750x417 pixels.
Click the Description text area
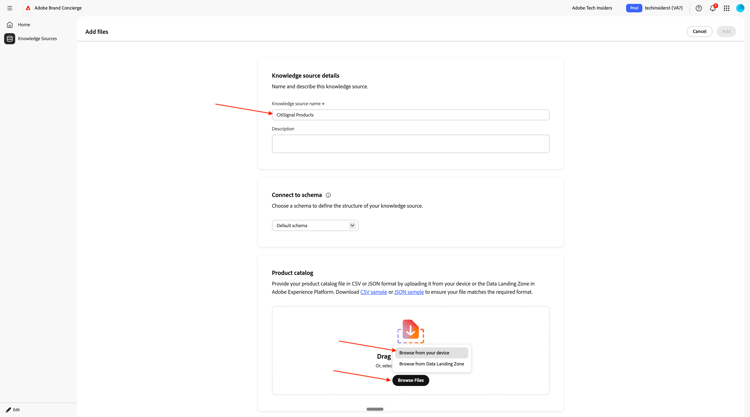(x=410, y=143)
